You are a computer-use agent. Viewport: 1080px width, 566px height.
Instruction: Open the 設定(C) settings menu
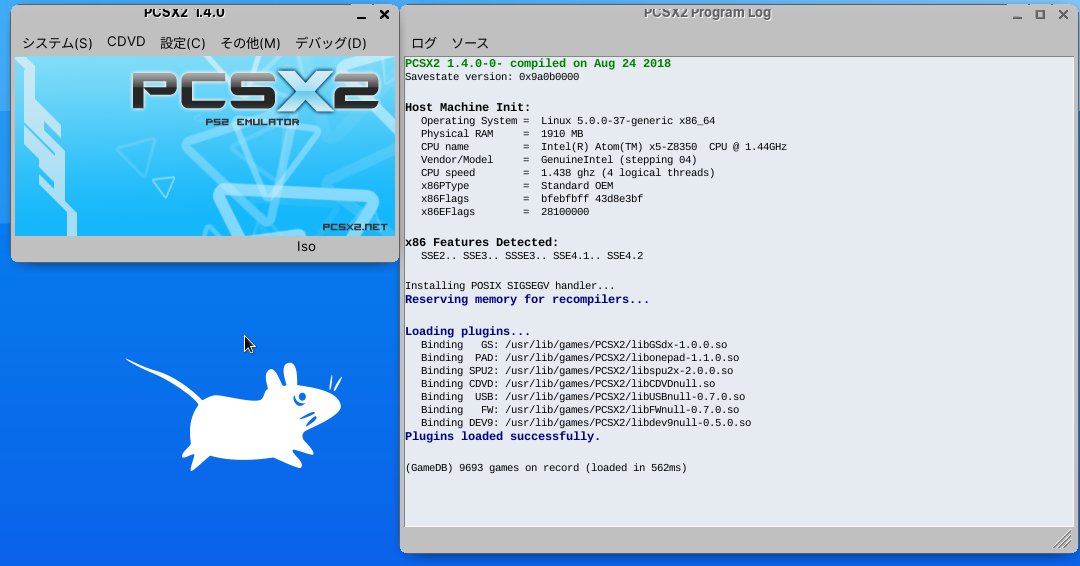coord(183,43)
